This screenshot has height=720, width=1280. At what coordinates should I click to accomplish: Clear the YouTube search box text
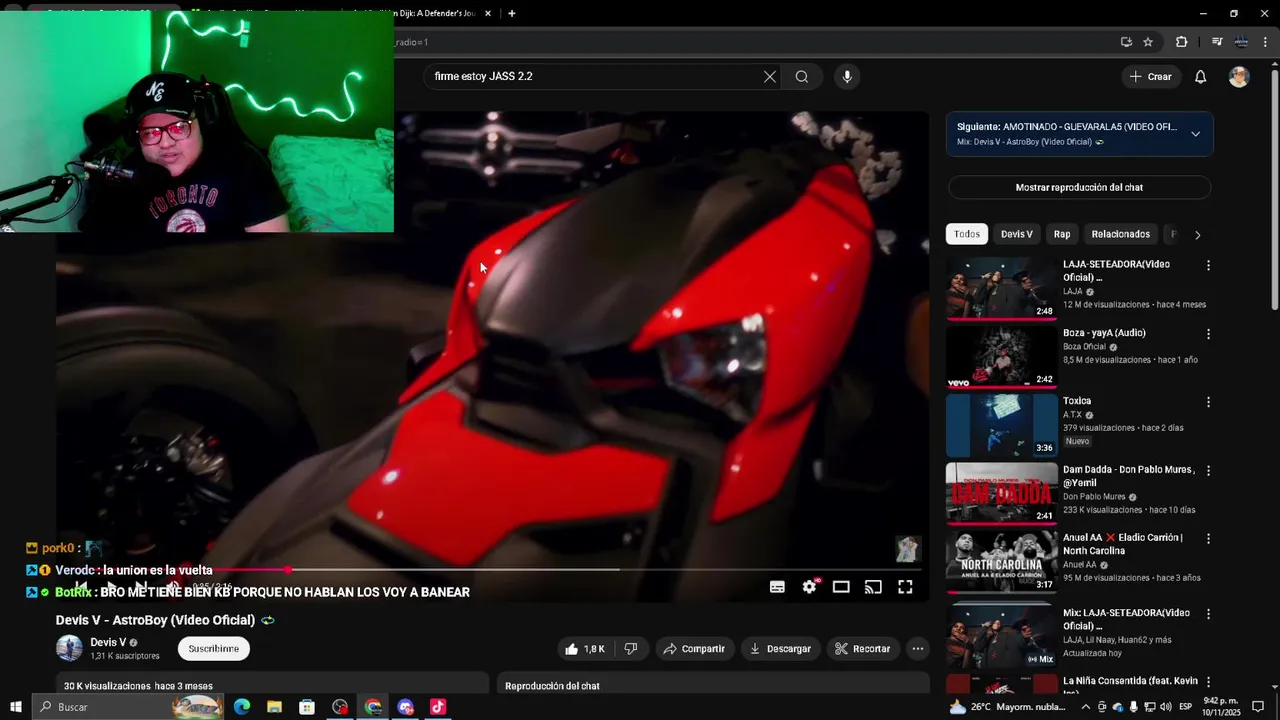(x=770, y=77)
